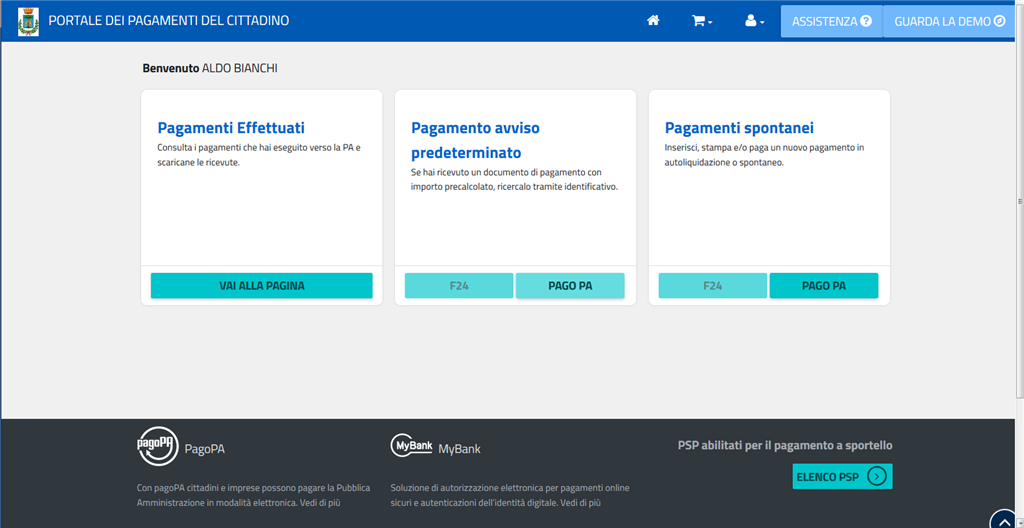The height and width of the screenshot is (528, 1024).
Task: Open 'Vedi di più' for PagoPA description
Action: coord(320,503)
